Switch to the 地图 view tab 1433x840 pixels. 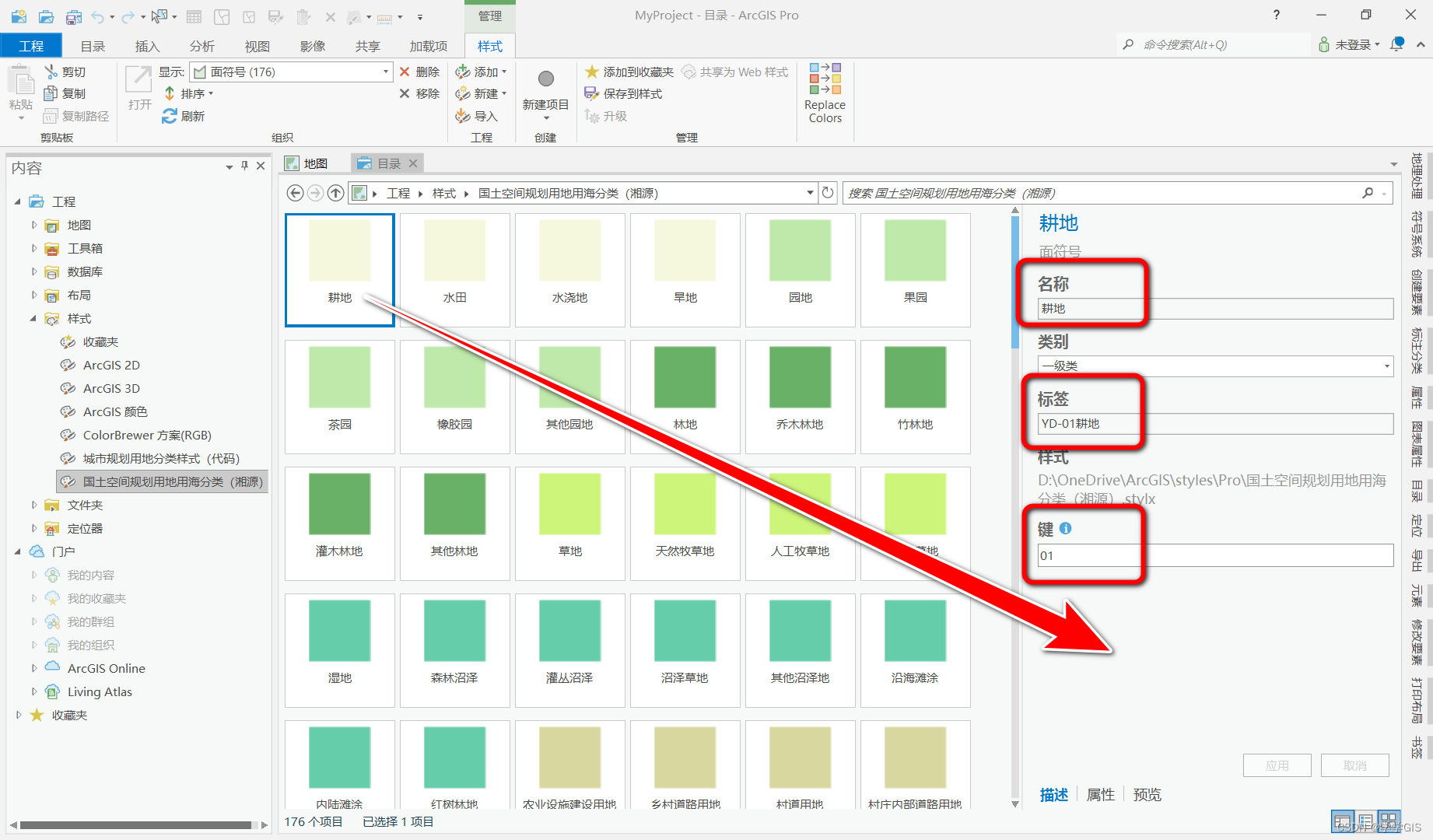point(307,163)
